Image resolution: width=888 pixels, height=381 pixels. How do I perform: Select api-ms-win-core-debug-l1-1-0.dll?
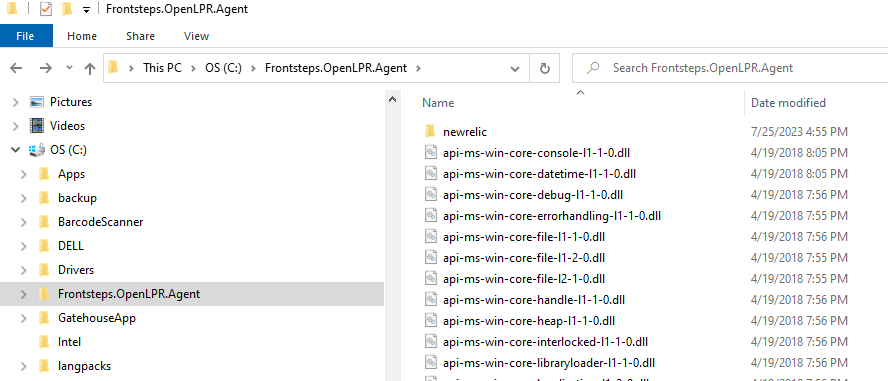click(x=533, y=195)
